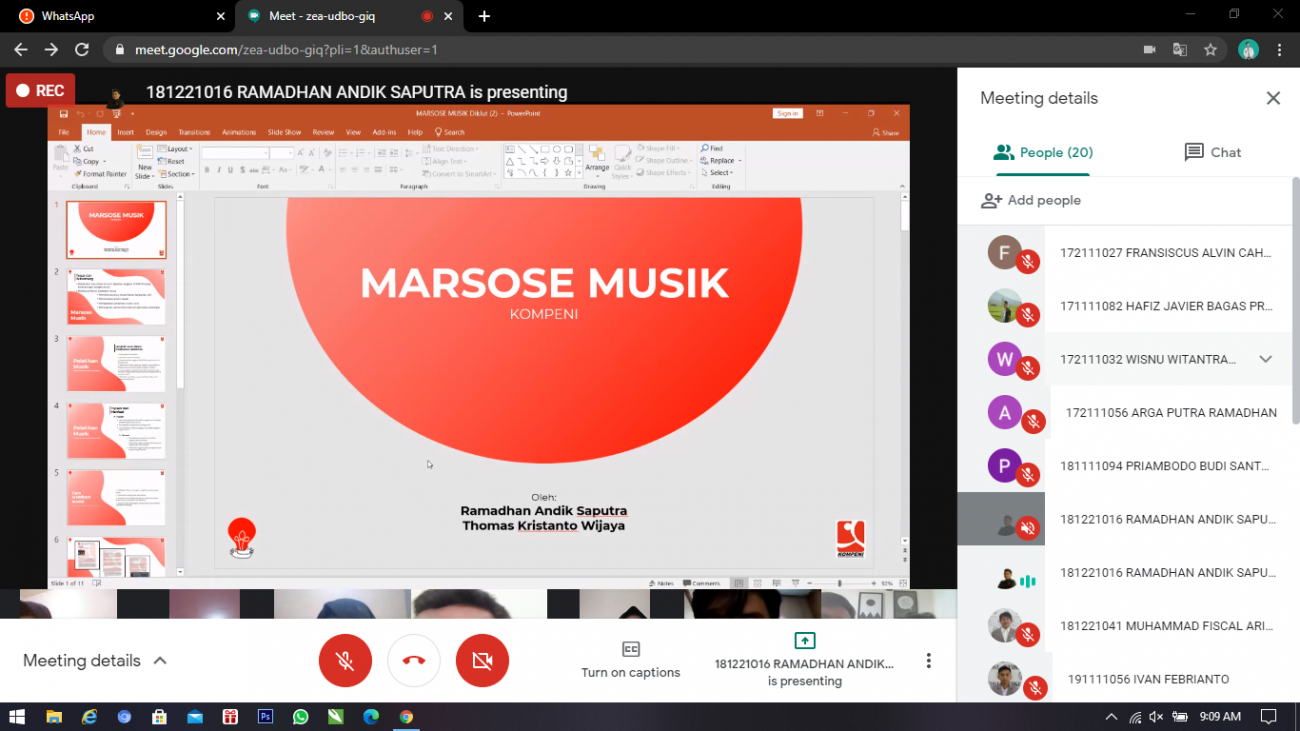Reload the Google Meet page
The image size is (1300, 731).
[x=82, y=49]
